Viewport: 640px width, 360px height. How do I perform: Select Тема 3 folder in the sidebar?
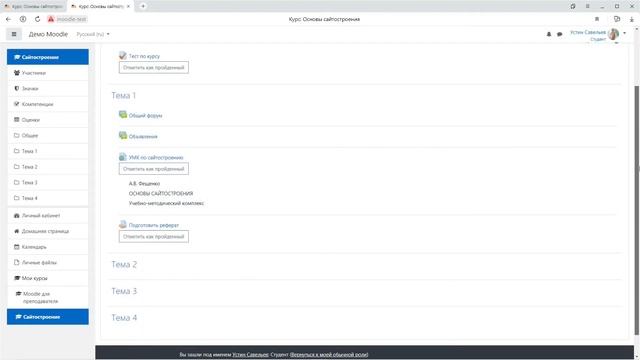point(48,182)
